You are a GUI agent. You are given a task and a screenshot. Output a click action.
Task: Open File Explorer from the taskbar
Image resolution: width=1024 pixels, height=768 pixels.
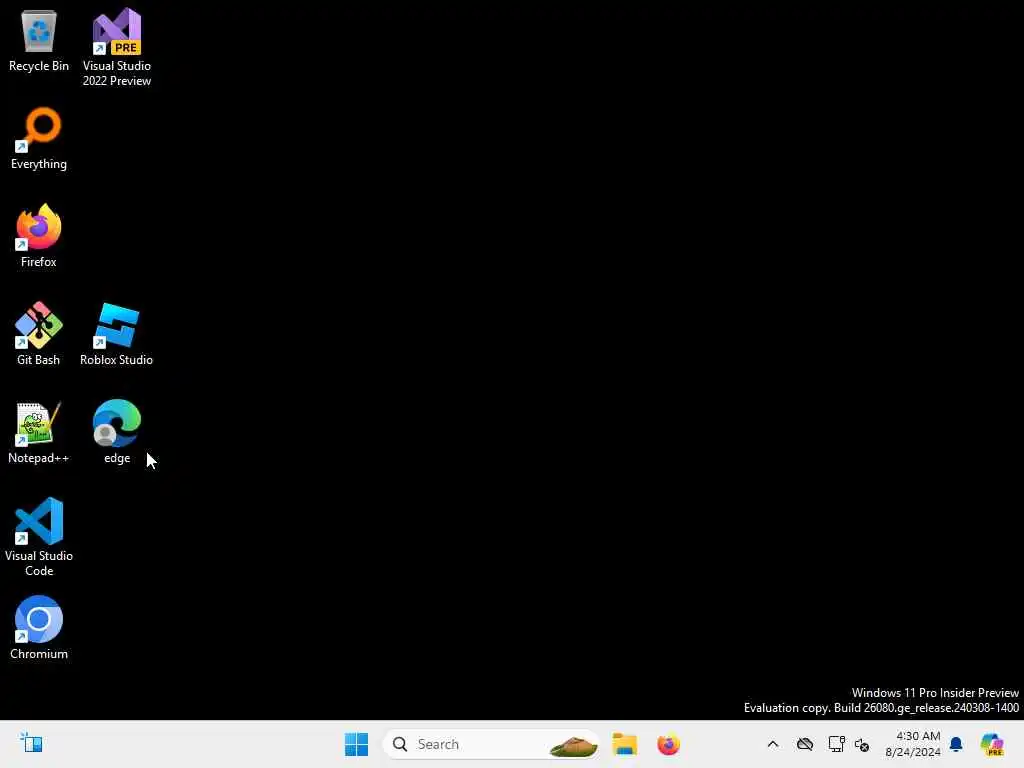(624, 744)
